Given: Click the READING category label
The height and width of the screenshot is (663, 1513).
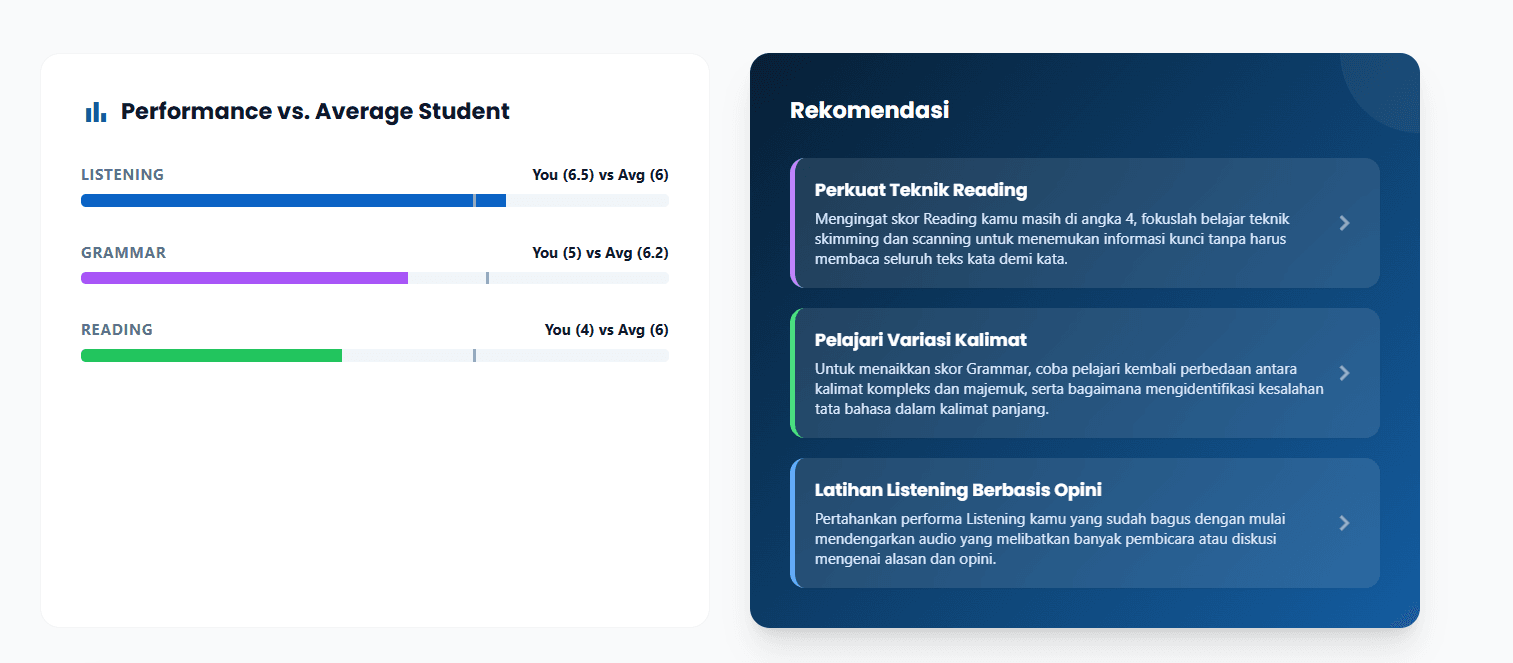Looking at the screenshot, I should pyautogui.click(x=117, y=330).
